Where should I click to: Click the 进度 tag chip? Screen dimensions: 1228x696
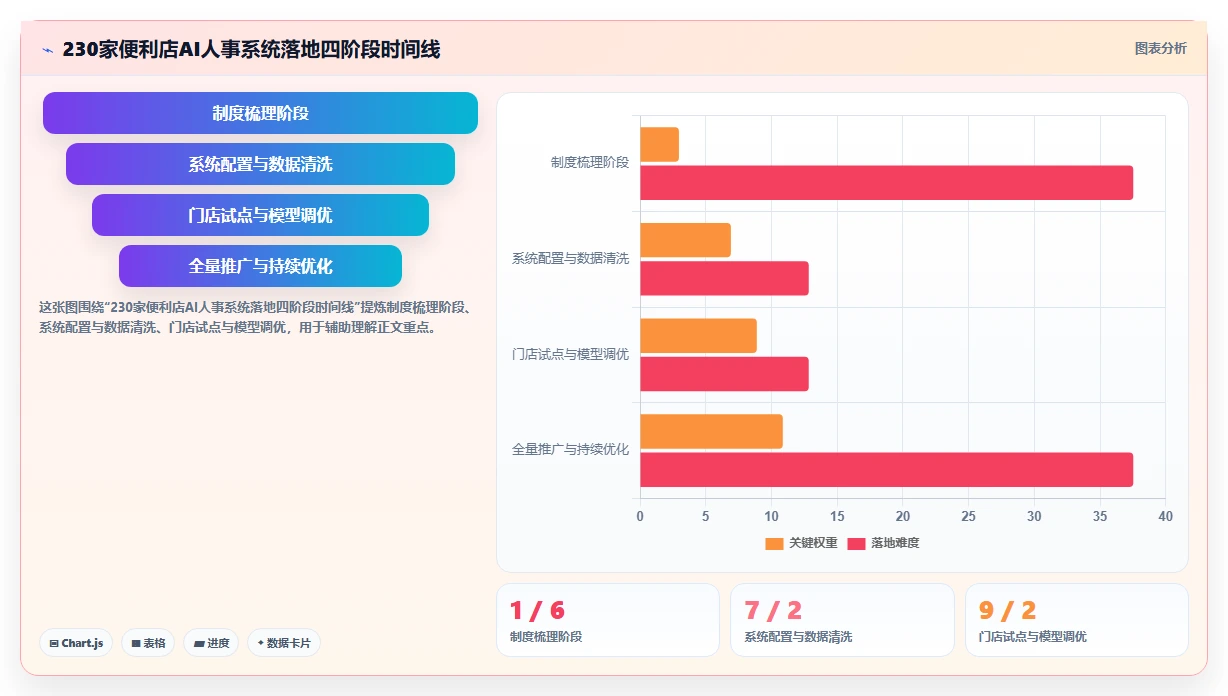211,643
